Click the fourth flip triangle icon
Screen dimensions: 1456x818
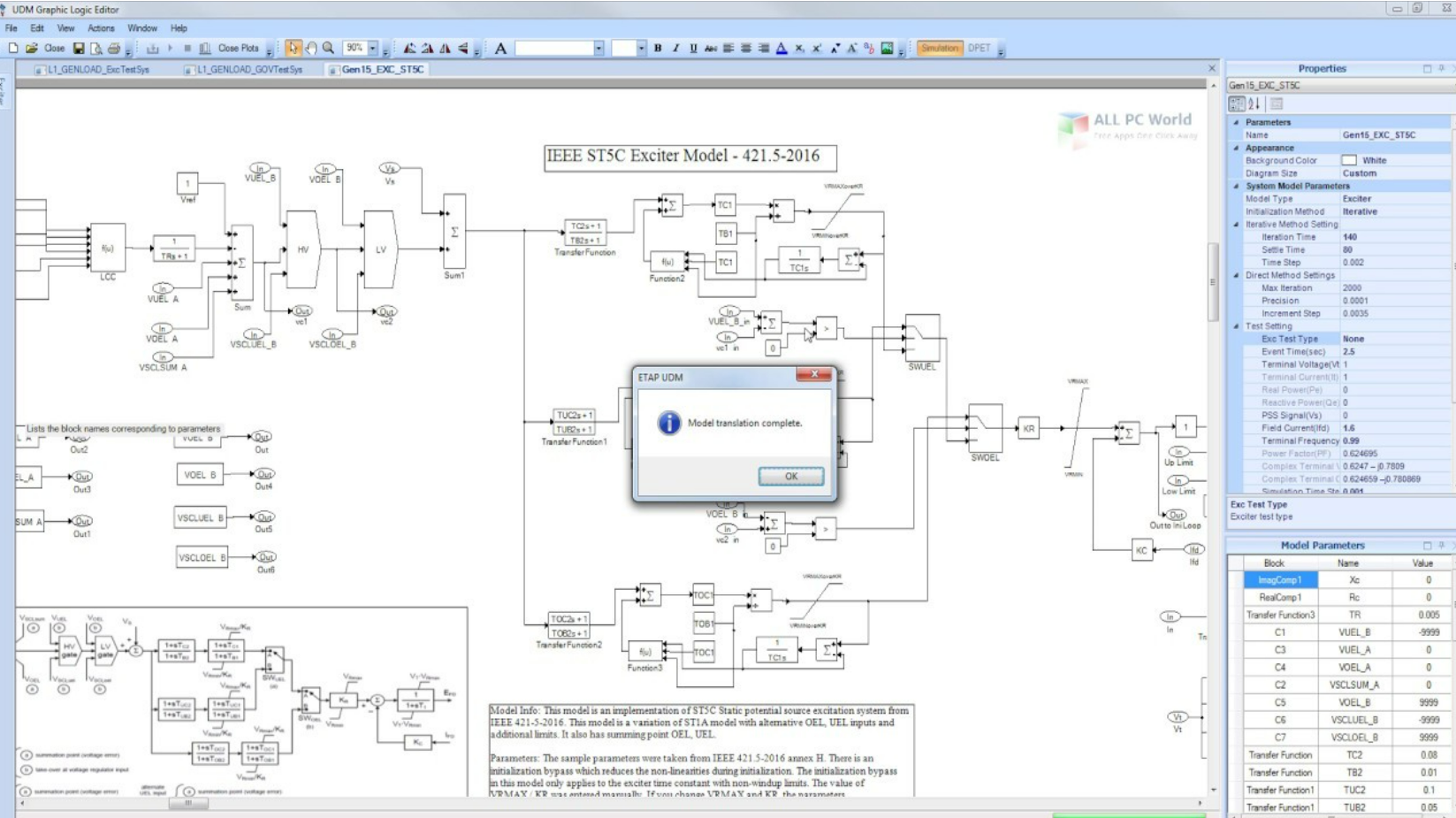point(462,49)
